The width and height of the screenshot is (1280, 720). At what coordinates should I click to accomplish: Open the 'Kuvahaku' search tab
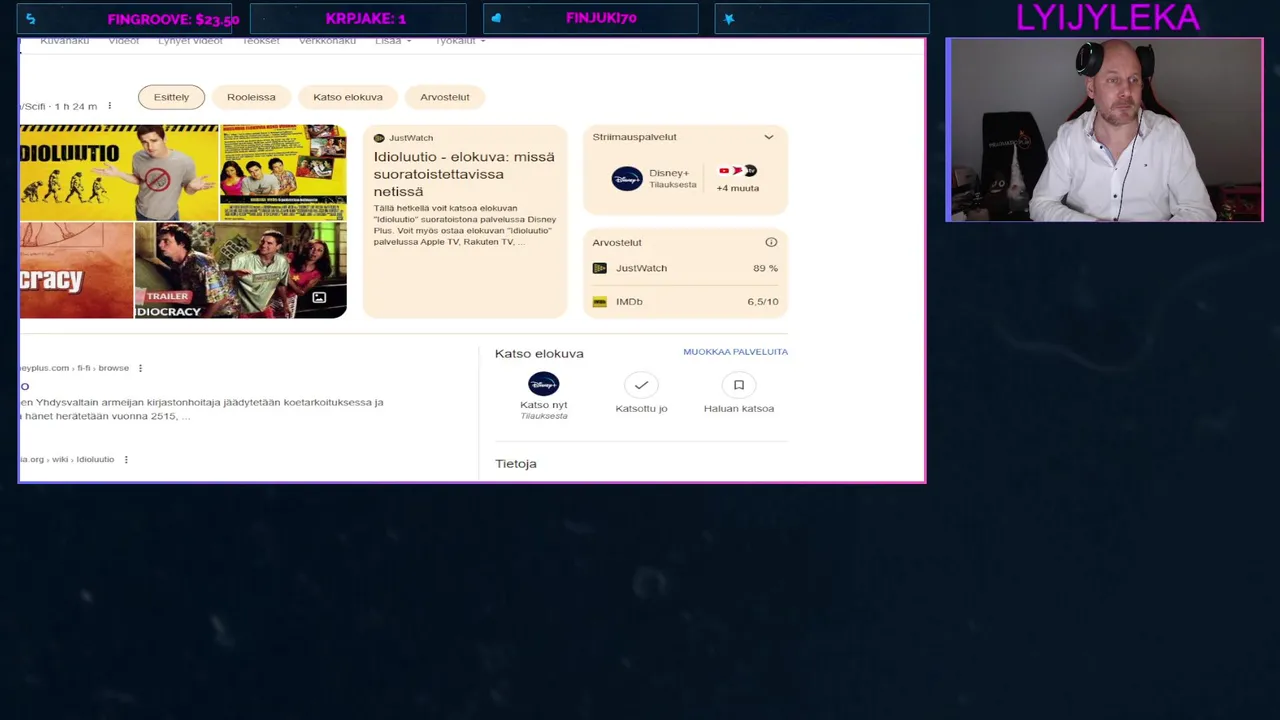tap(65, 41)
